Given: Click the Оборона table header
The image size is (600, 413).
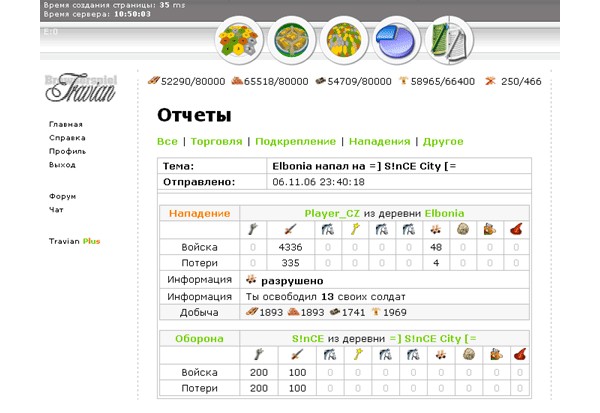Looking at the screenshot, I should tap(199, 339).
